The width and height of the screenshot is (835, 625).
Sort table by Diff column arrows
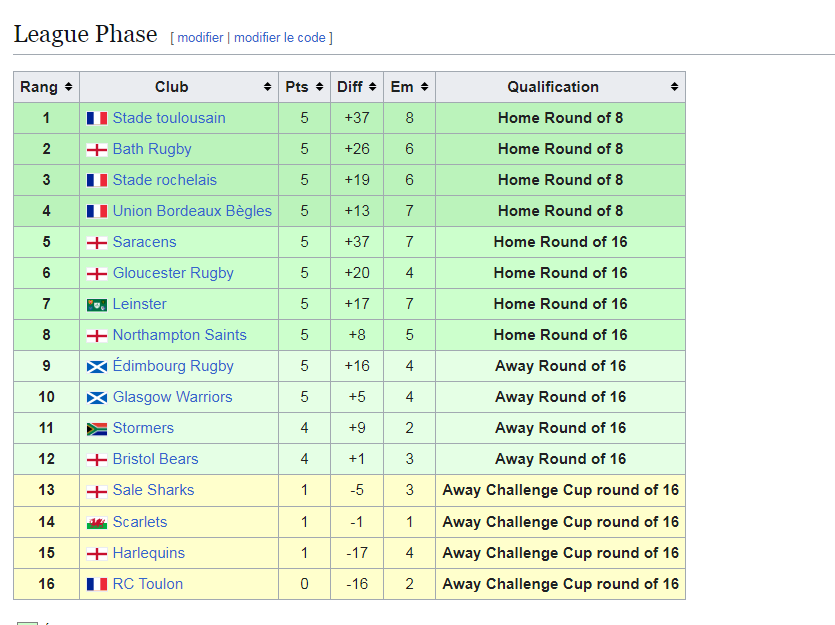[372, 87]
